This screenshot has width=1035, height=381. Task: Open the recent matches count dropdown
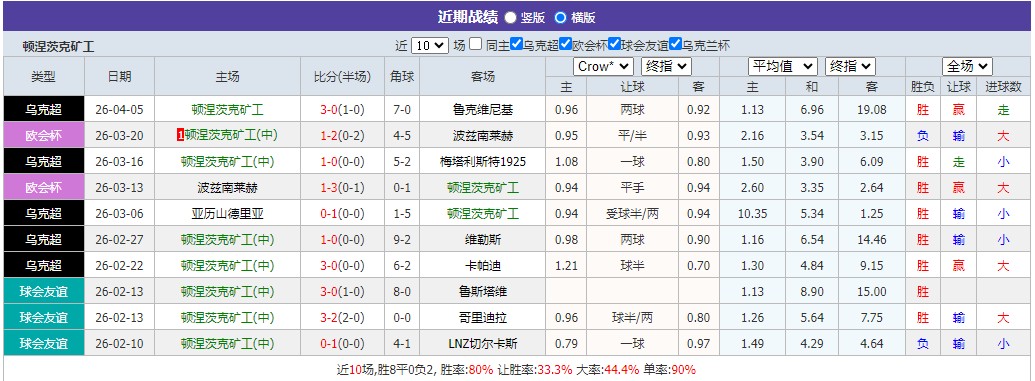coord(430,46)
